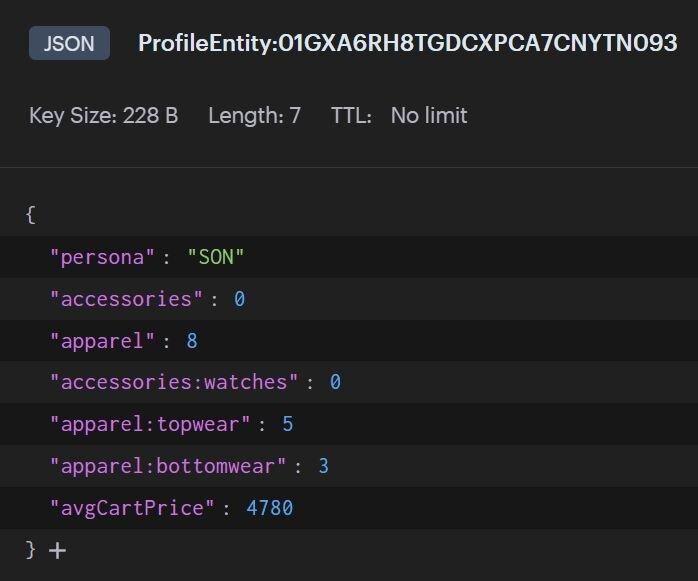Image resolution: width=698 pixels, height=581 pixels.
Task: Edit the accessories:watches value 0
Action: click(x=335, y=382)
